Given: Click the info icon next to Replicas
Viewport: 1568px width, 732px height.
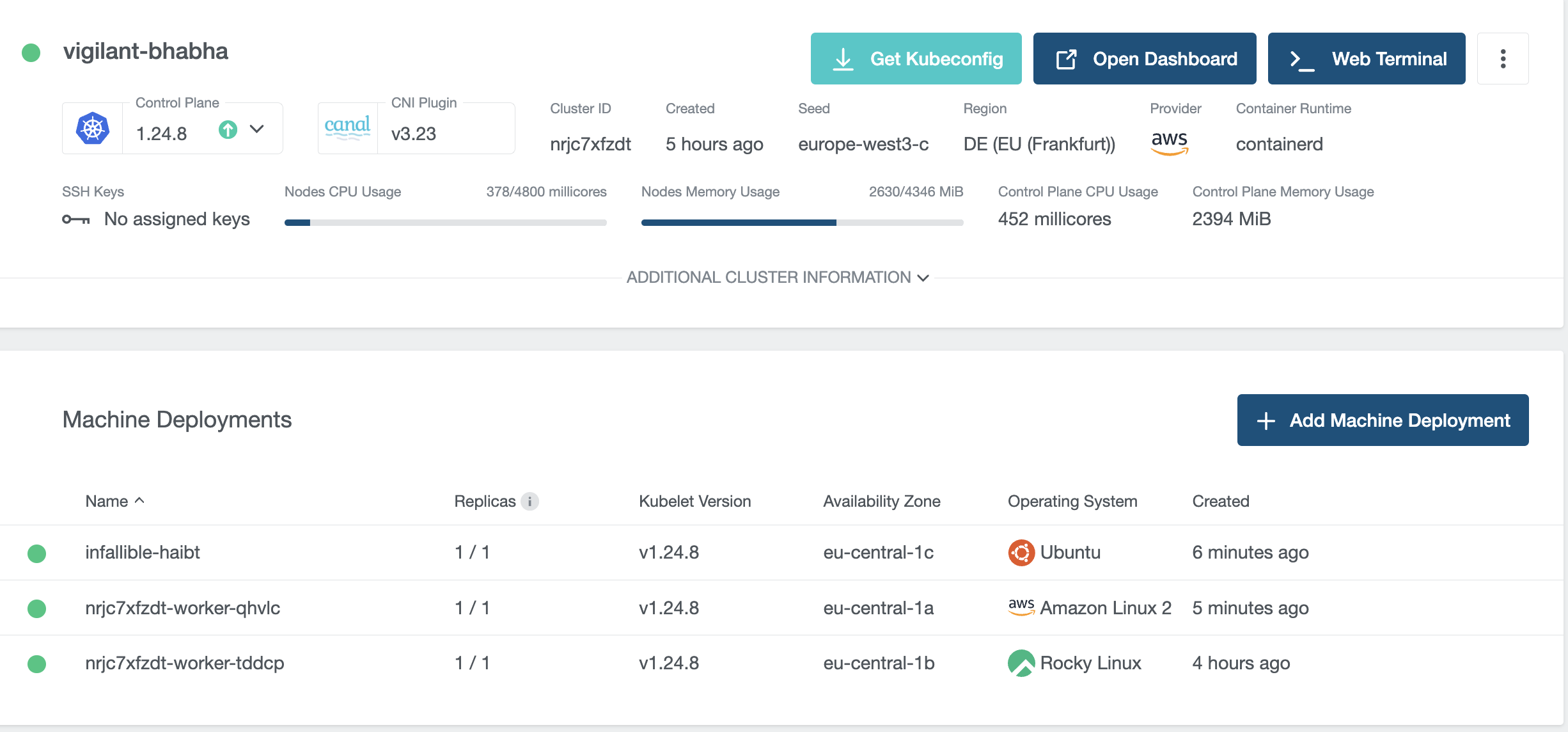Looking at the screenshot, I should pyautogui.click(x=529, y=502).
